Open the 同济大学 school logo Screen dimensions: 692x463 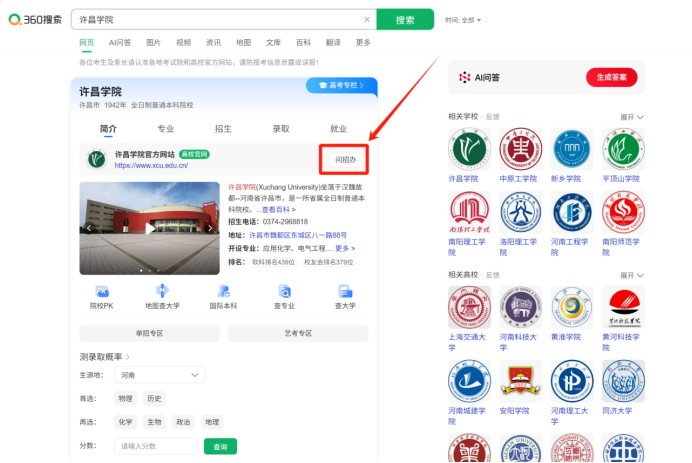623,381
